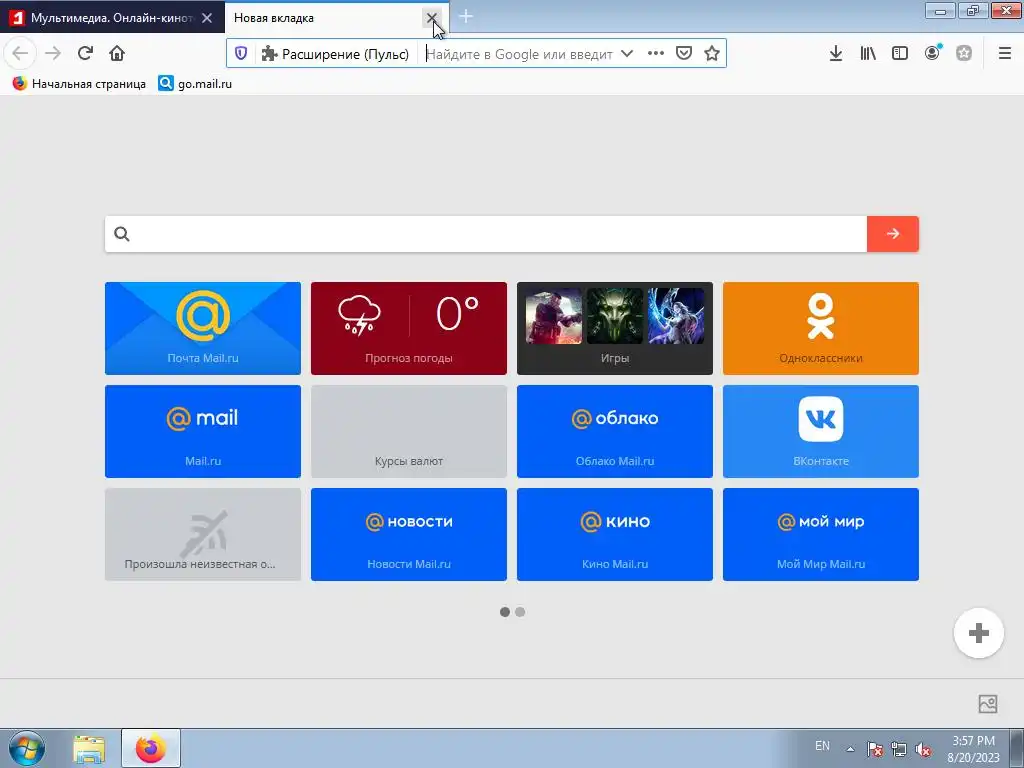Open the Кино Mail.ru tile
The width and height of the screenshot is (1024, 768).
click(x=615, y=534)
